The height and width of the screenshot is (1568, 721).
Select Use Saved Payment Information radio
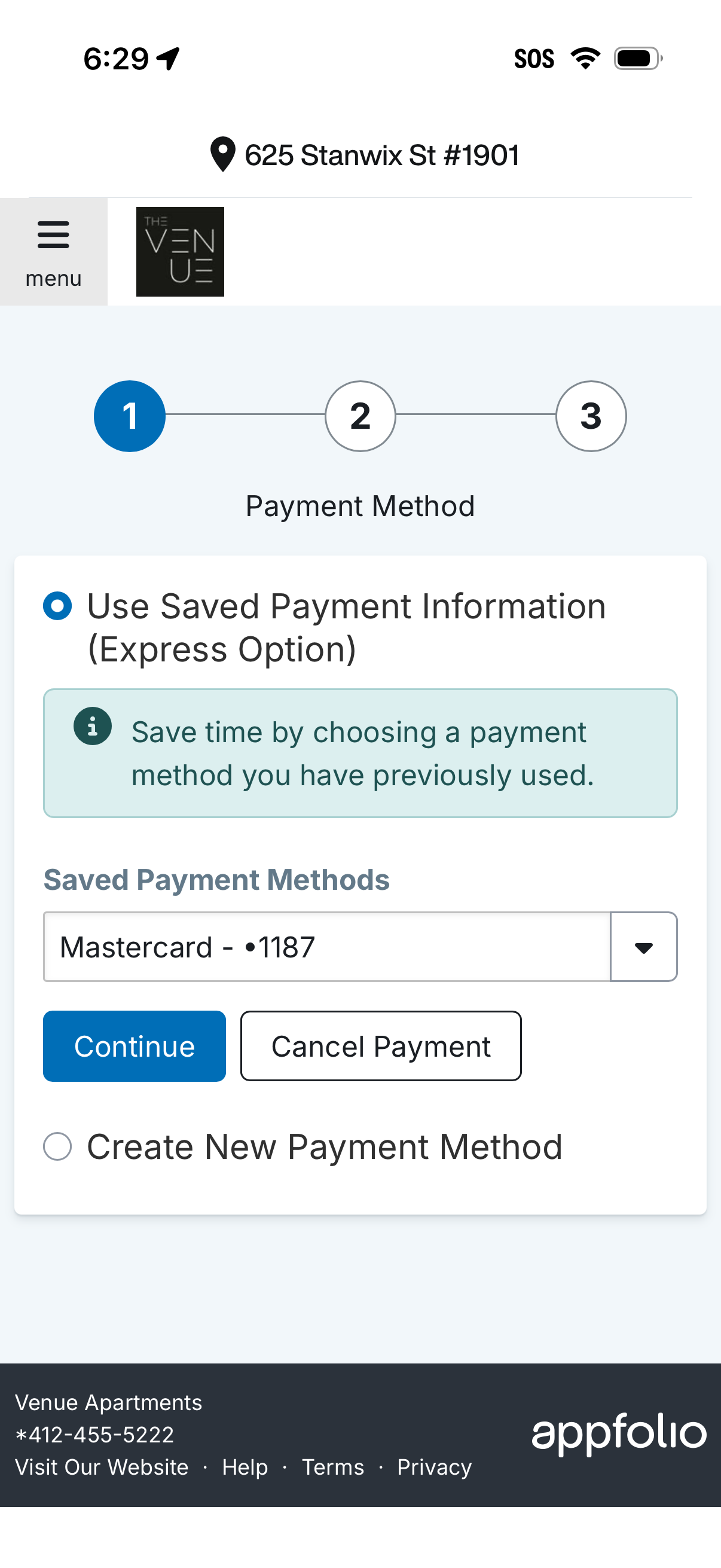click(x=58, y=606)
